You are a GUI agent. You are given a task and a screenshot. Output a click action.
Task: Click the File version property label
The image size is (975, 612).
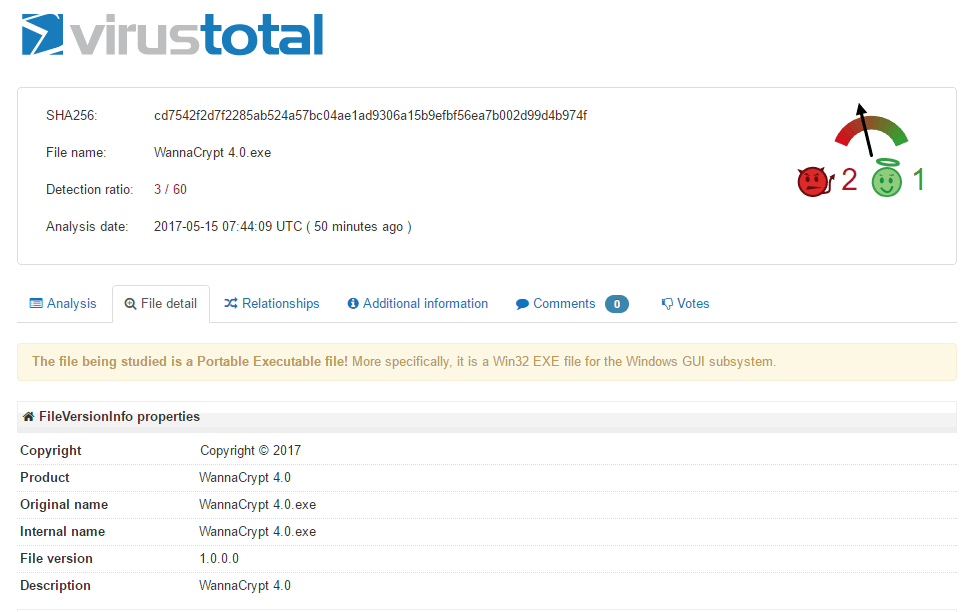(57, 559)
